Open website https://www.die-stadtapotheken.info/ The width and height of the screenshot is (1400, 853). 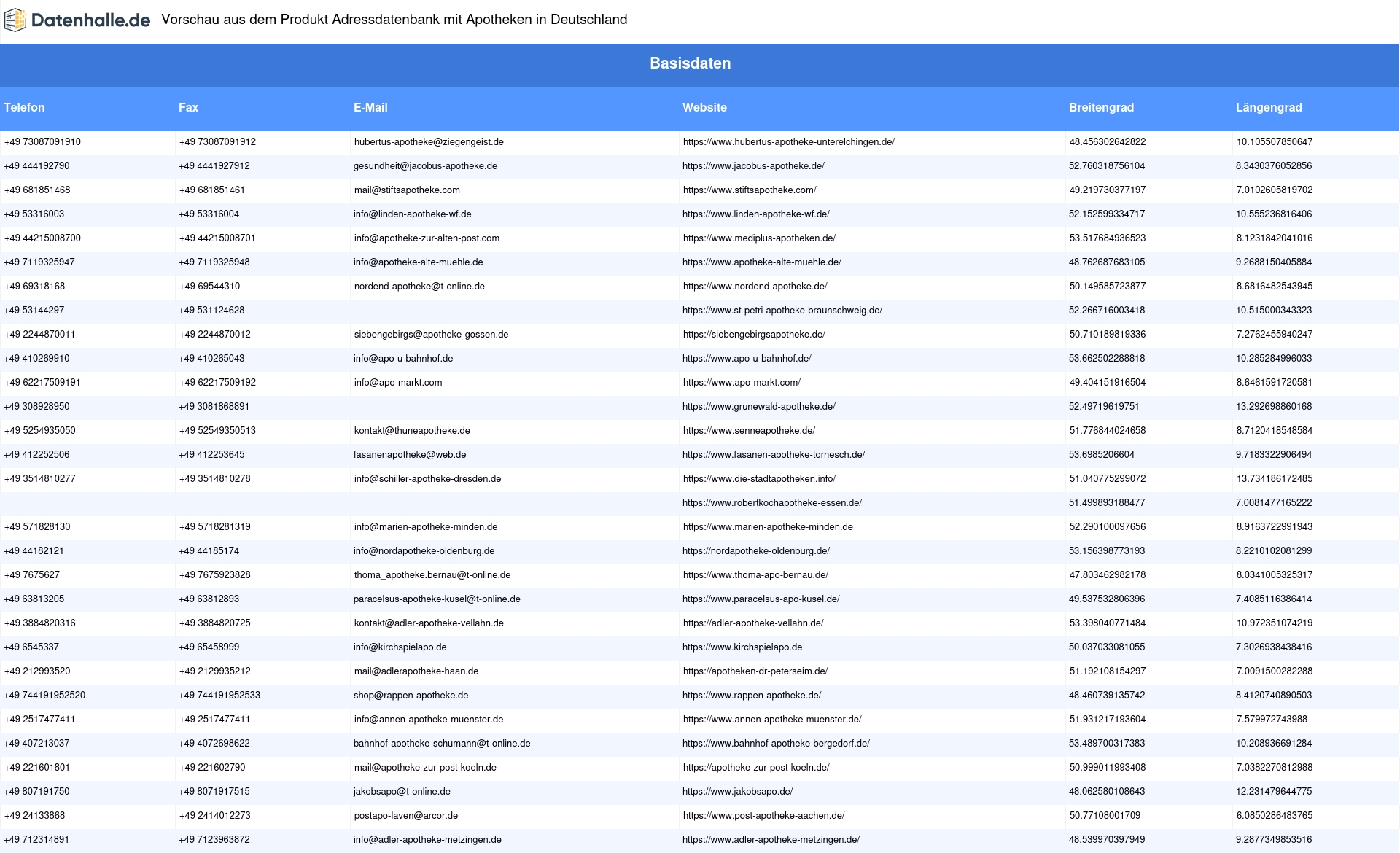tap(759, 479)
